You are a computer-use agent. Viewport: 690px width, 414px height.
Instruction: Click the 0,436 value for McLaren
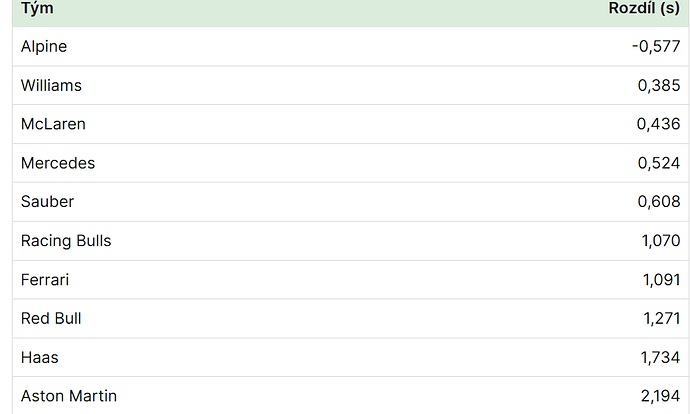[658, 124]
